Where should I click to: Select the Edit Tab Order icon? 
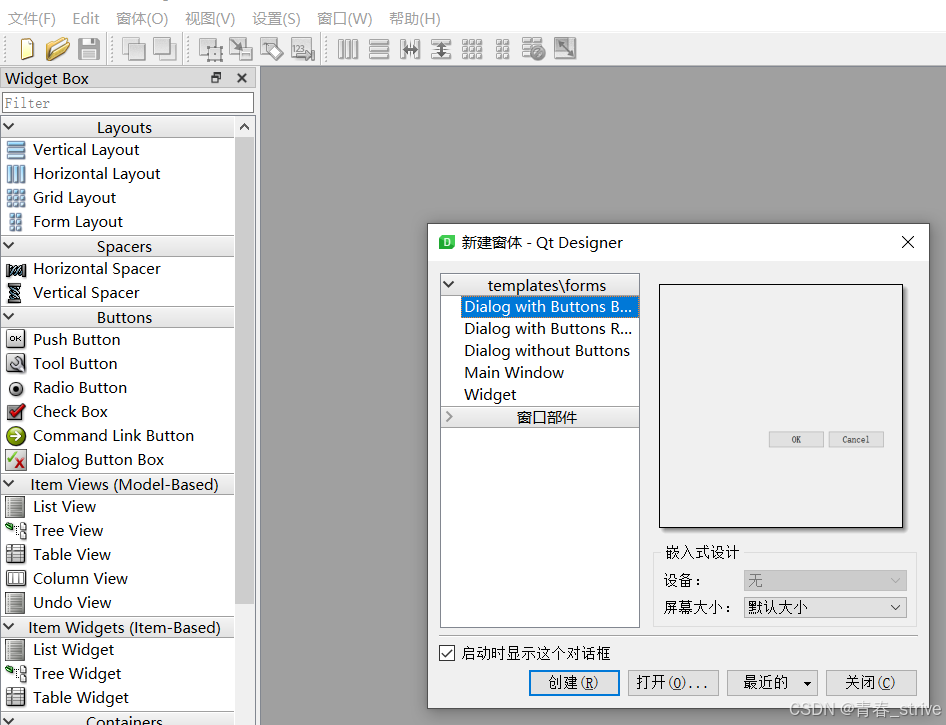302,49
